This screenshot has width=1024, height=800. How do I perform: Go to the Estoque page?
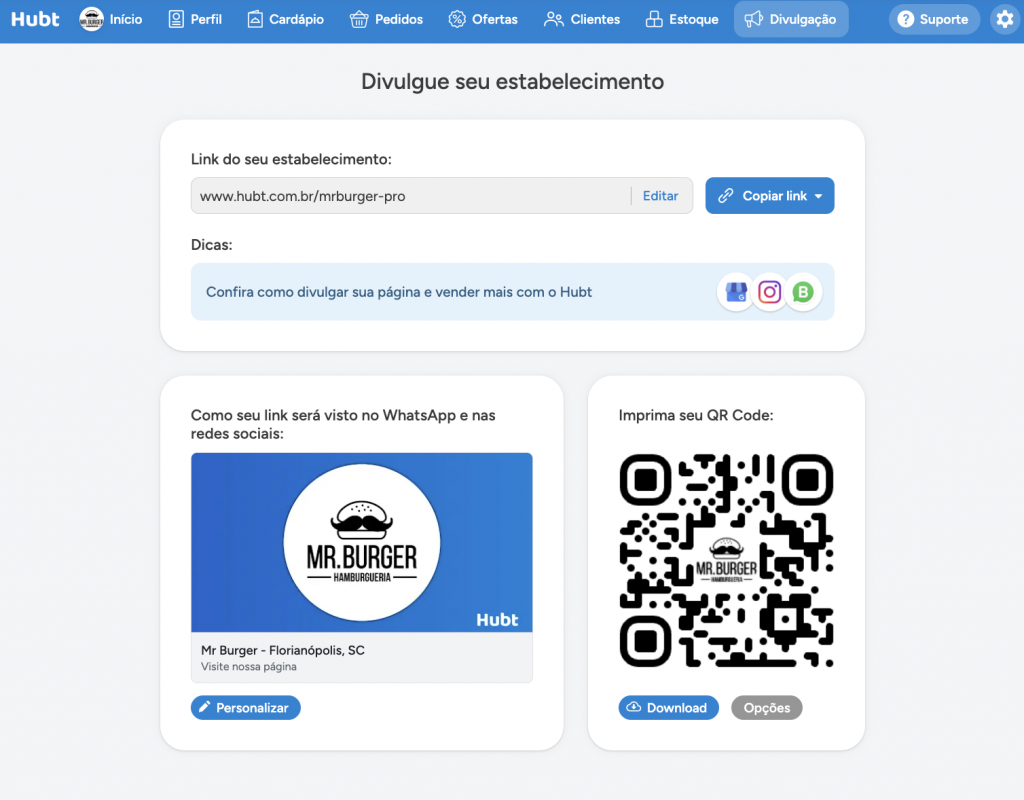coord(682,19)
